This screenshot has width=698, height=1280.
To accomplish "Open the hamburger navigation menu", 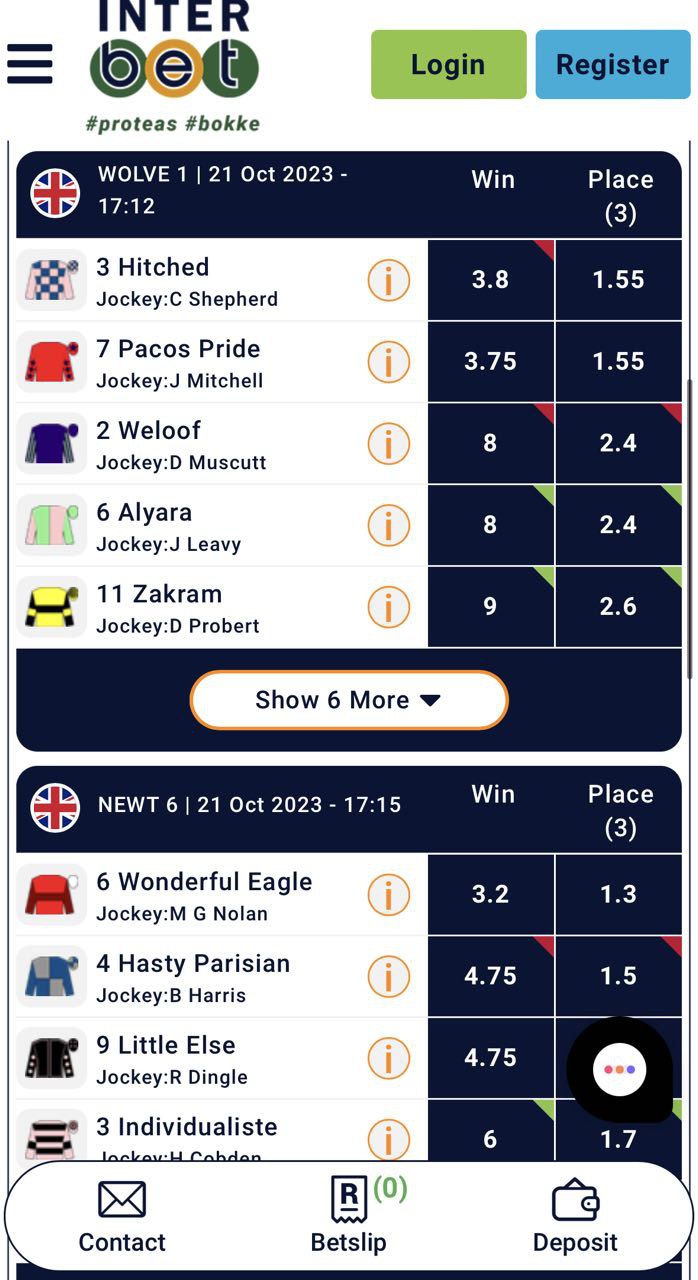I will click(30, 64).
